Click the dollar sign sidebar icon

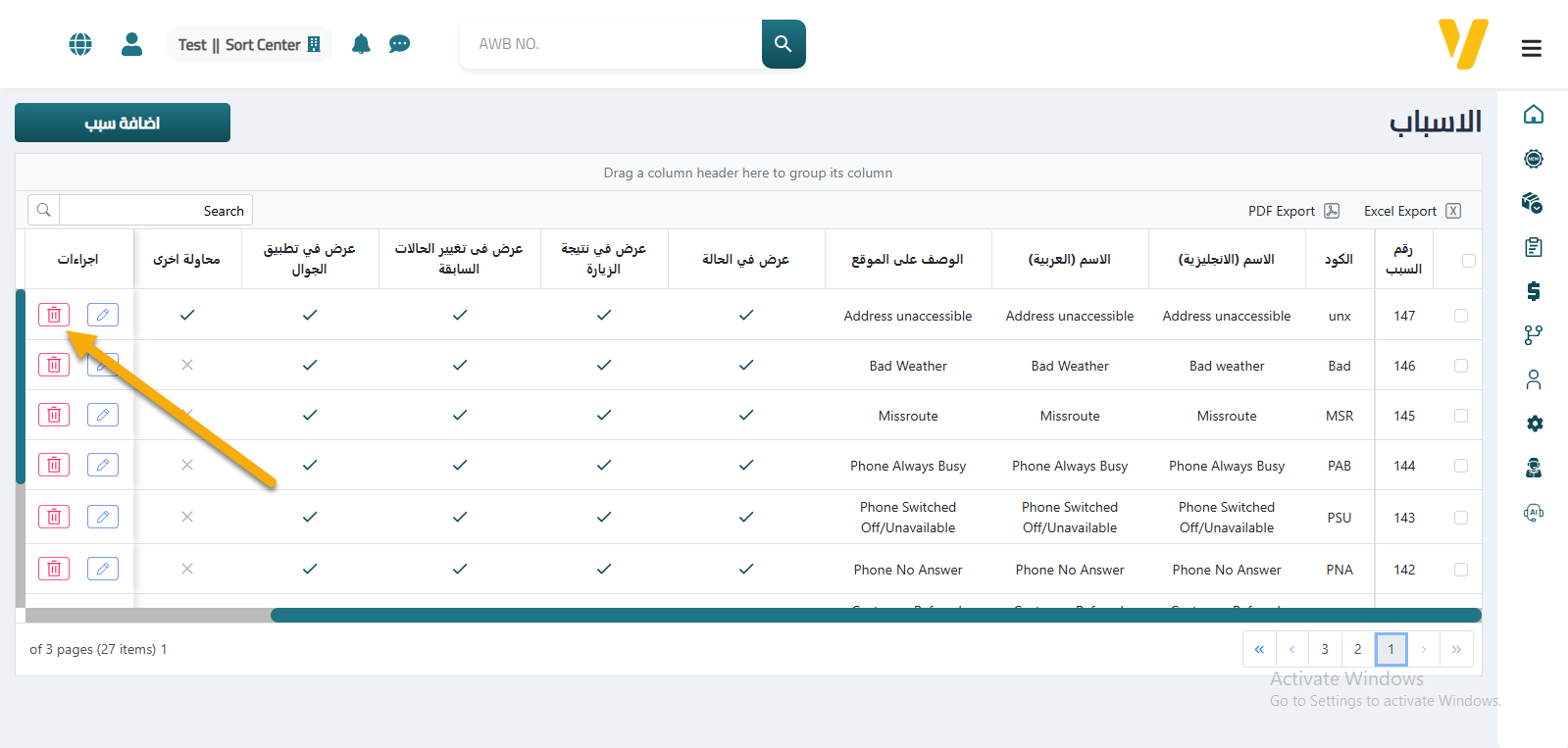pos(1534,291)
